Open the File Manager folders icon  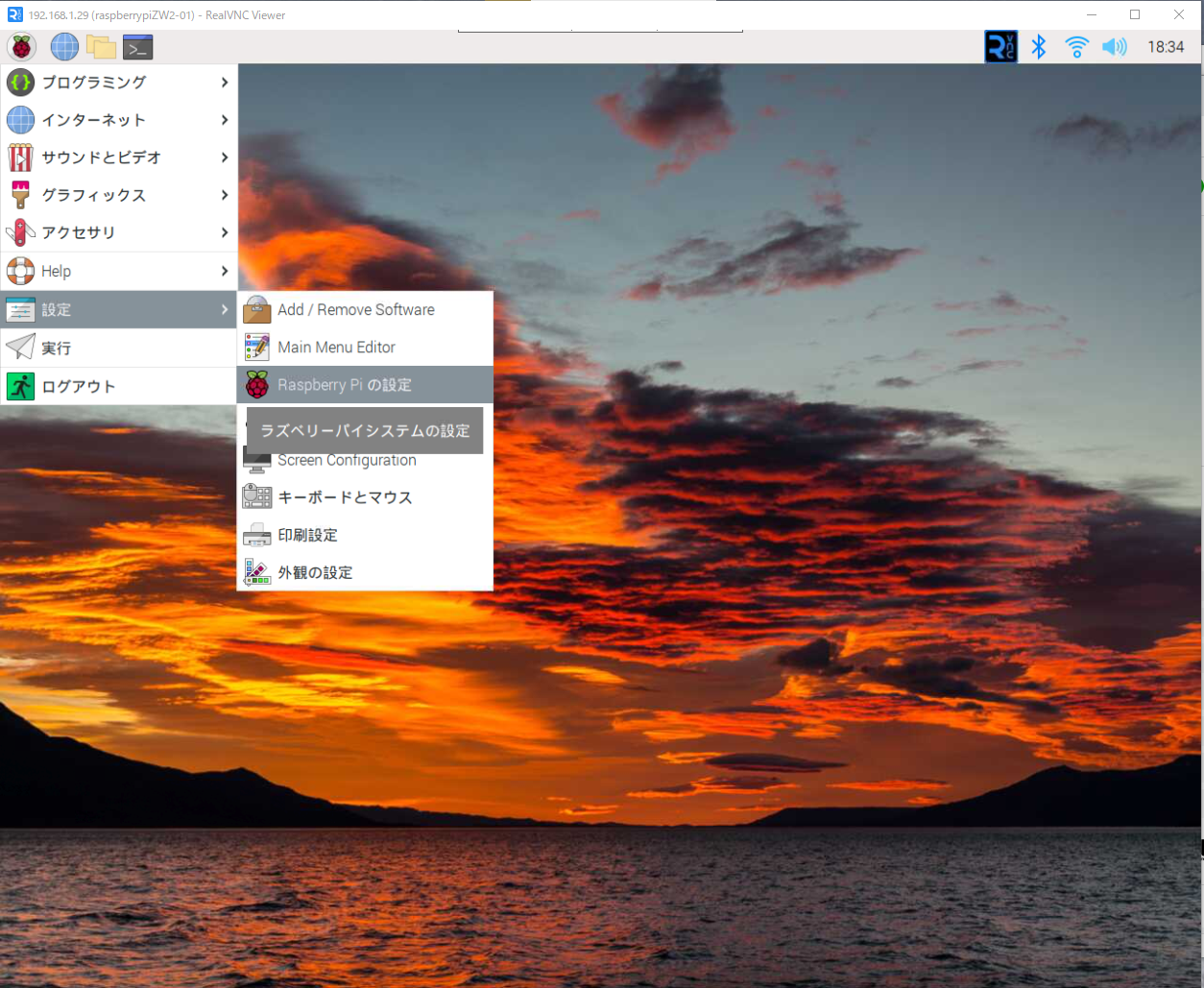click(101, 46)
